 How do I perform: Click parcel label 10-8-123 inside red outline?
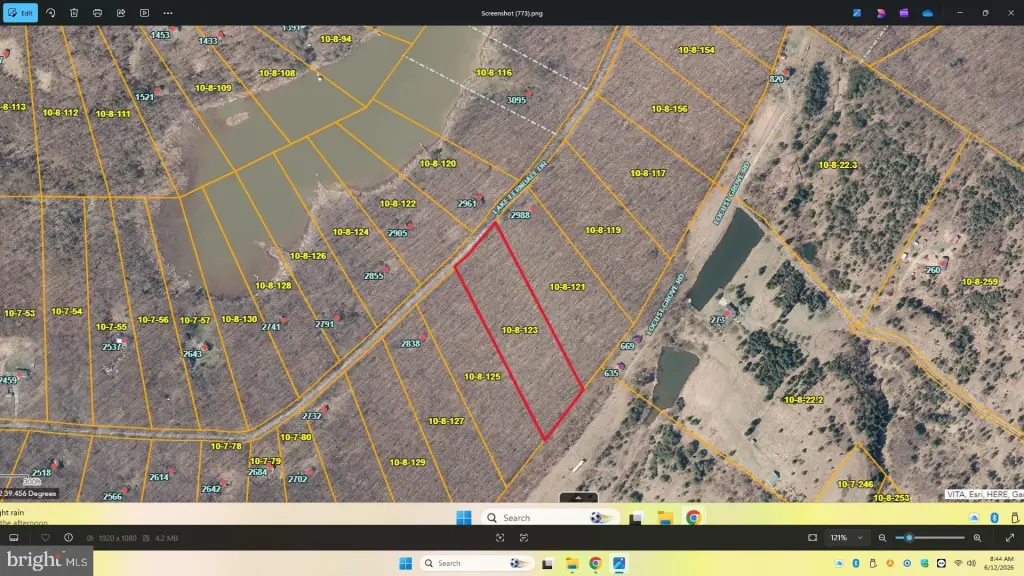(520, 330)
